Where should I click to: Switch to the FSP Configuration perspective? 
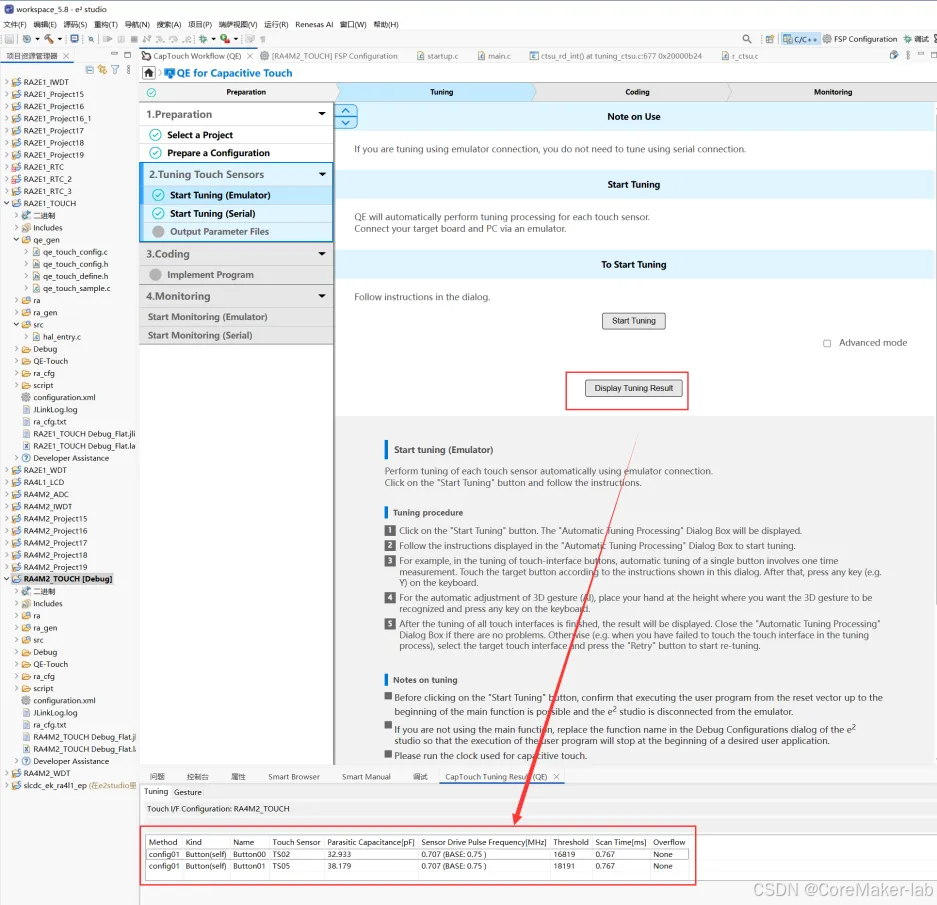pos(859,39)
